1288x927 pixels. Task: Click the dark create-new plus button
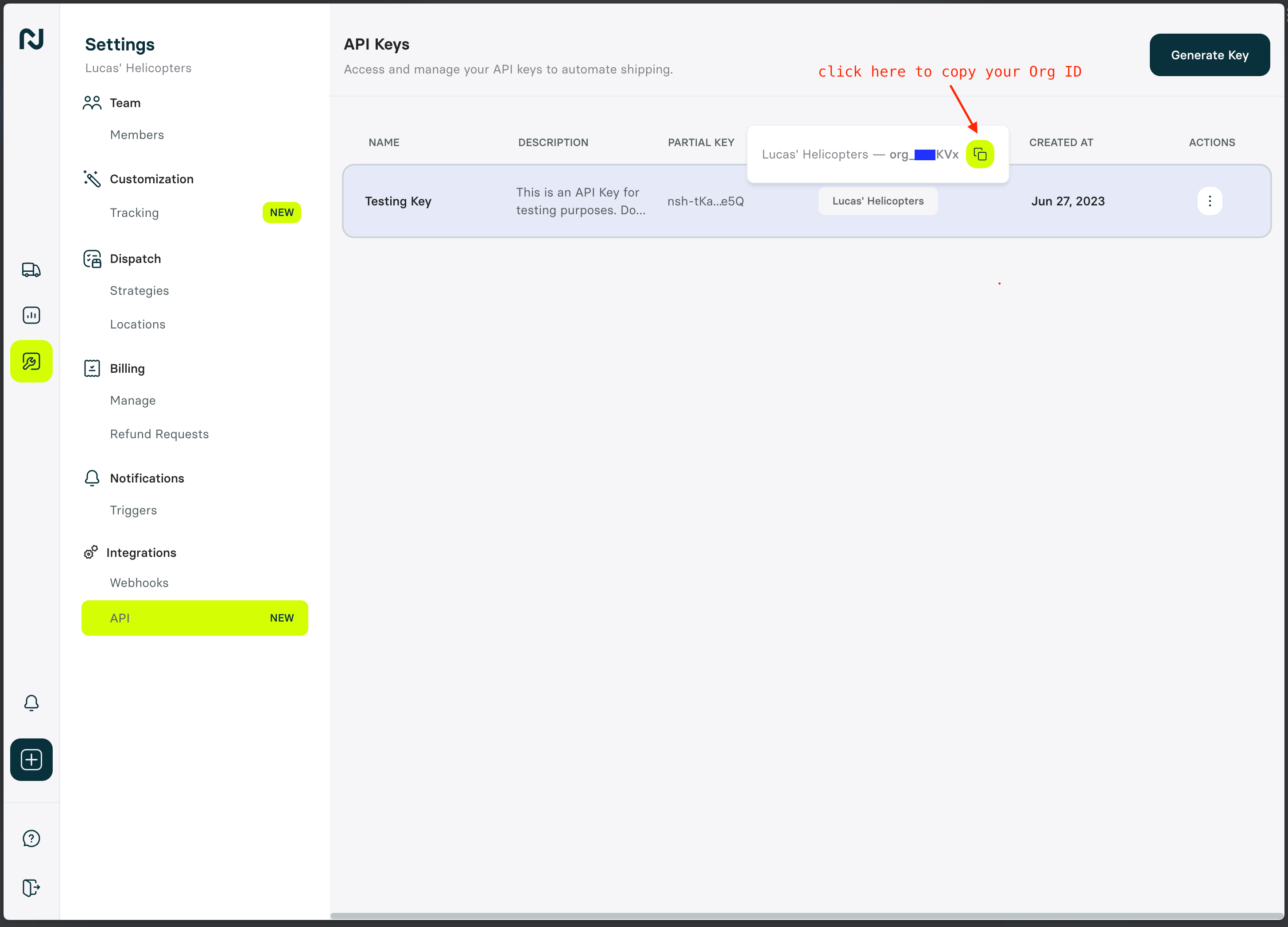click(x=31, y=760)
